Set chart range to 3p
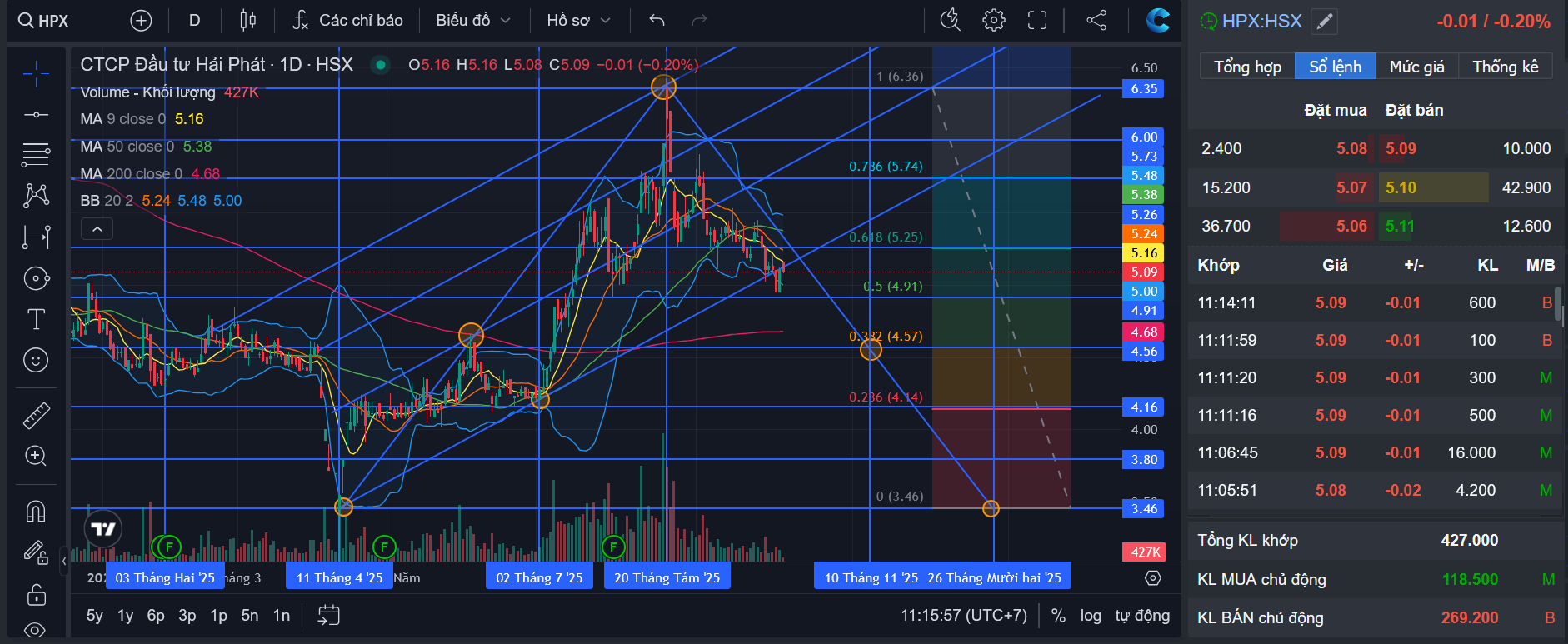Viewport: 1568px width, 644px height. pyautogui.click(x=187, y=616)
